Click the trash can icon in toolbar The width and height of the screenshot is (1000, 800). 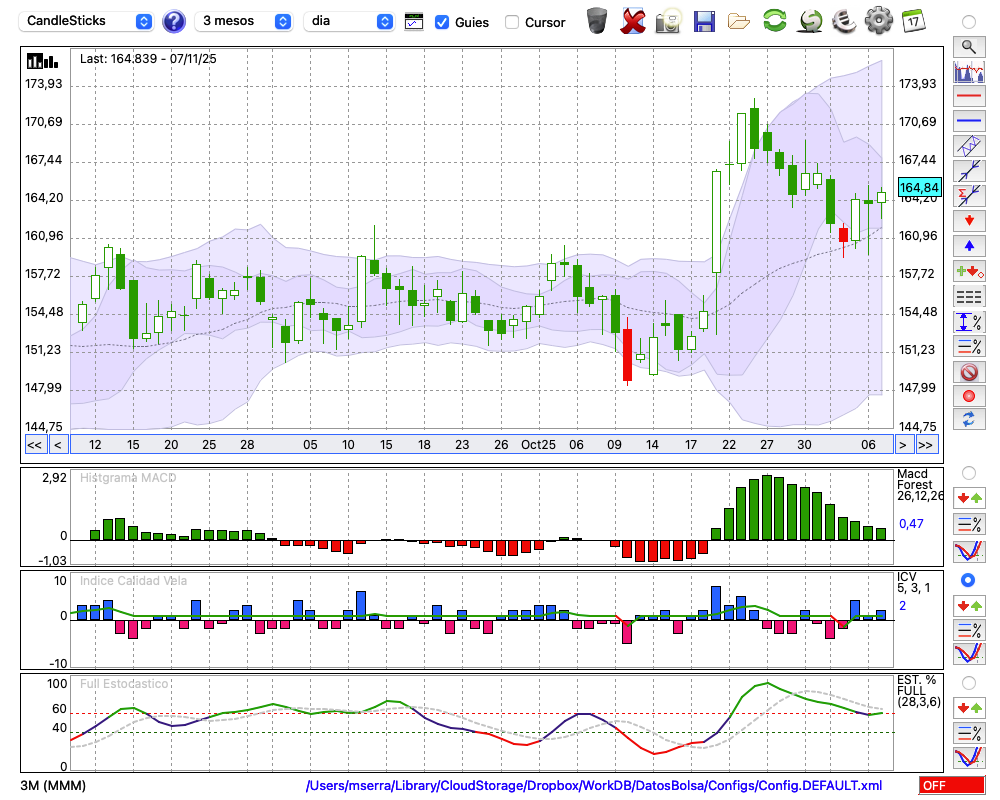[x=597, y=20]
